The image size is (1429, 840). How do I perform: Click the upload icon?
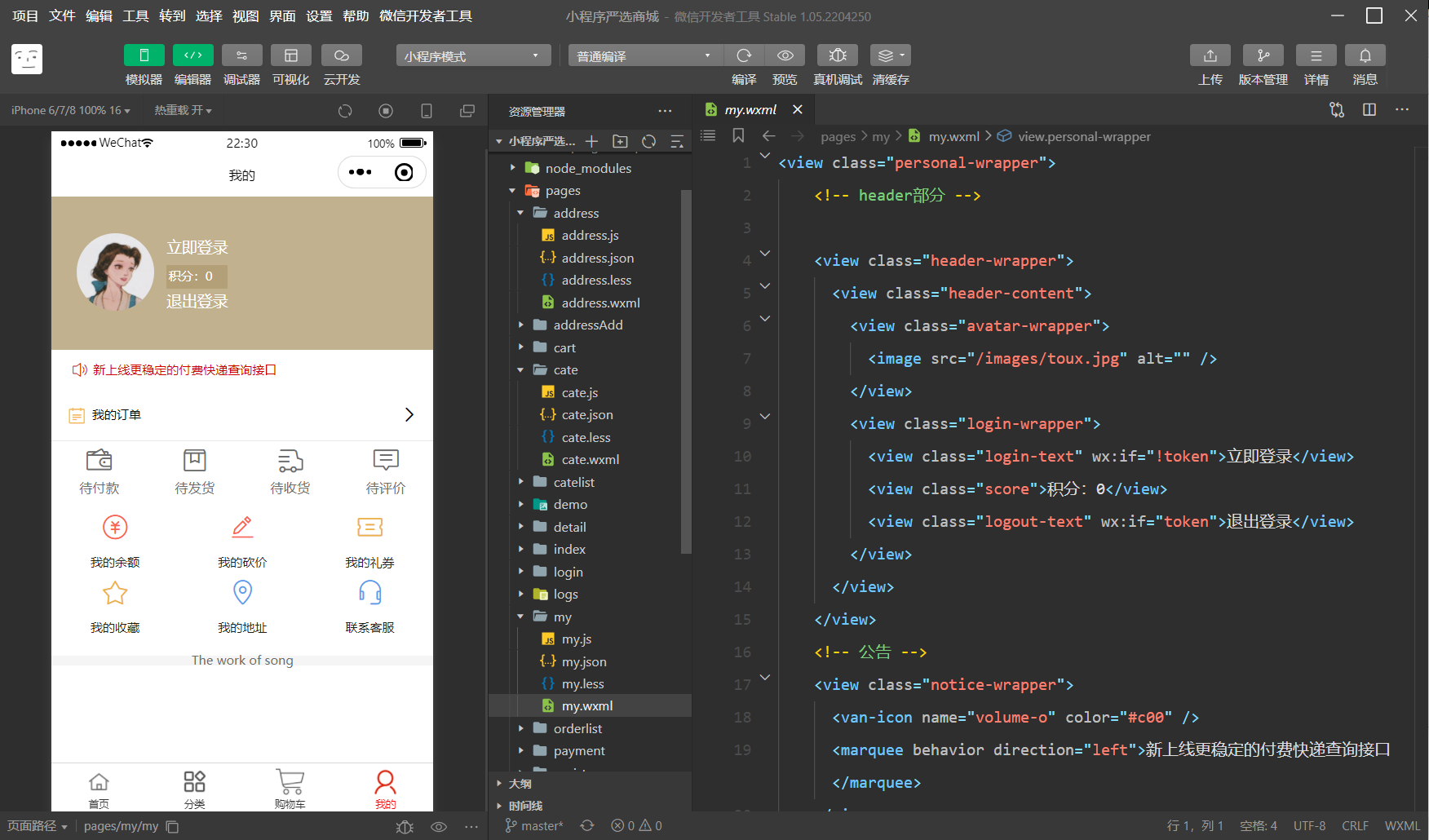point(1210,55)
